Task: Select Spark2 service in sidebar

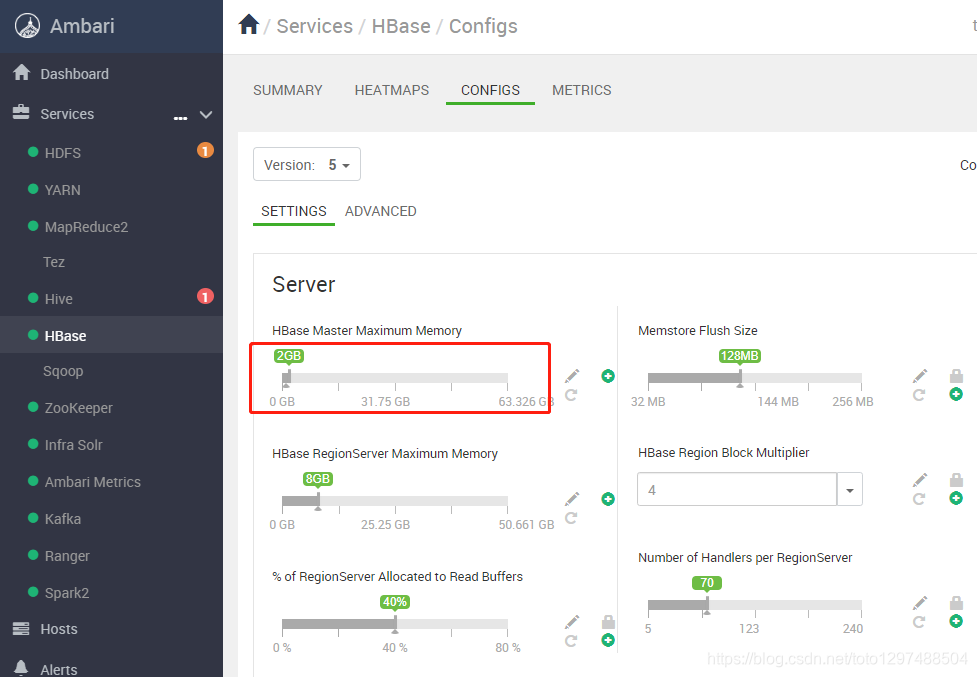Action: coord(67,594)
